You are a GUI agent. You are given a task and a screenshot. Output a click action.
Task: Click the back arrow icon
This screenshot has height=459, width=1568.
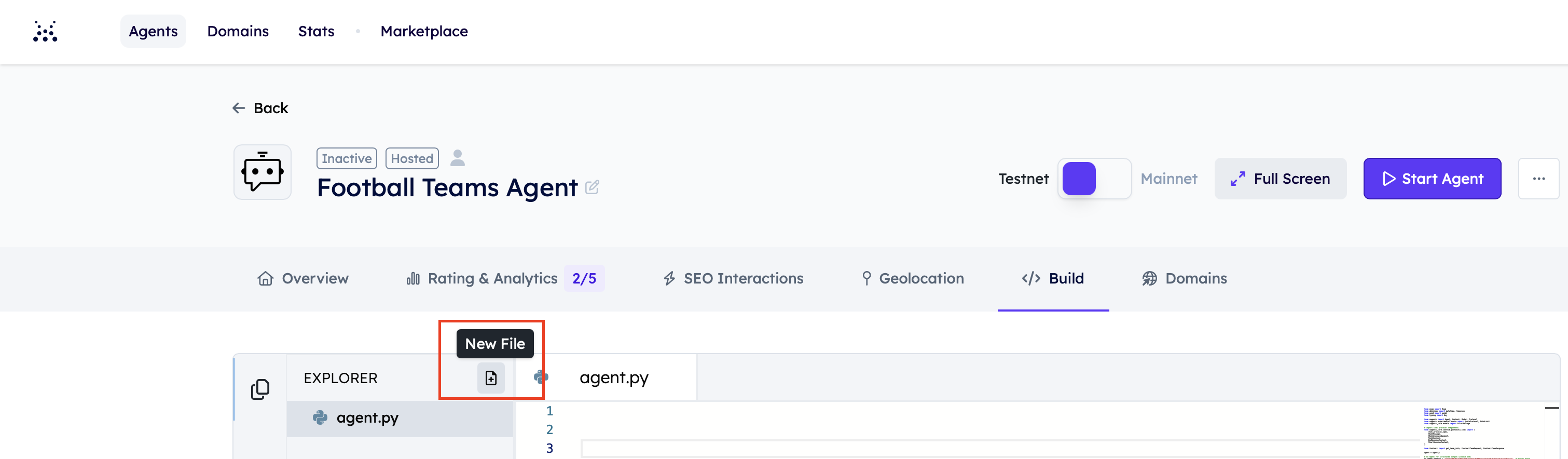click(239, 108)
